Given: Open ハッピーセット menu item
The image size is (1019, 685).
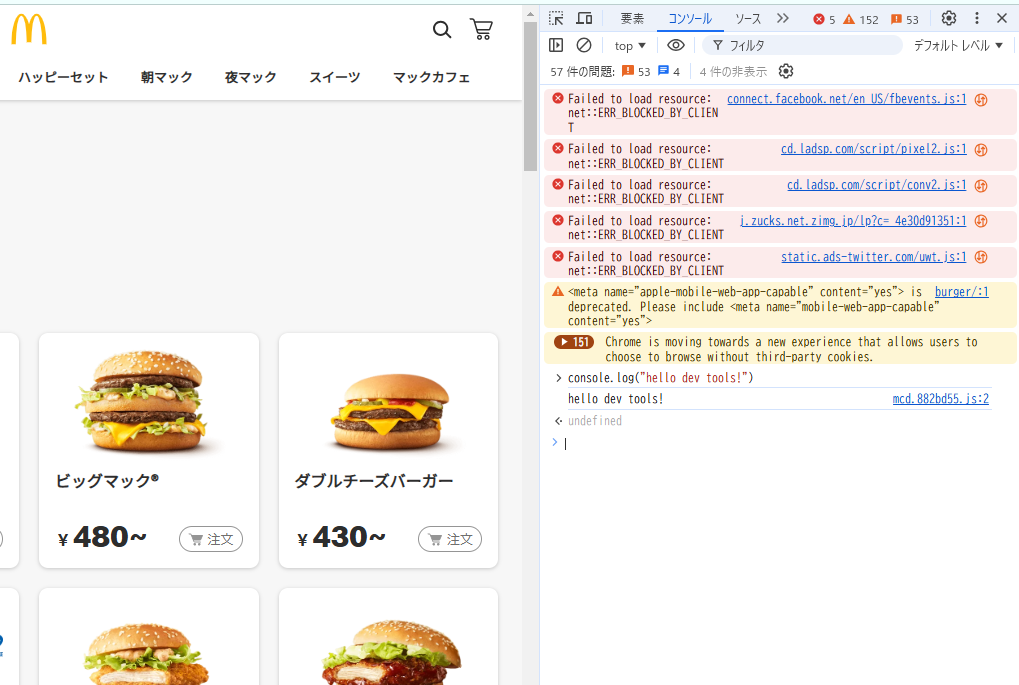Looking at the screenshot, I should point(63,77).
